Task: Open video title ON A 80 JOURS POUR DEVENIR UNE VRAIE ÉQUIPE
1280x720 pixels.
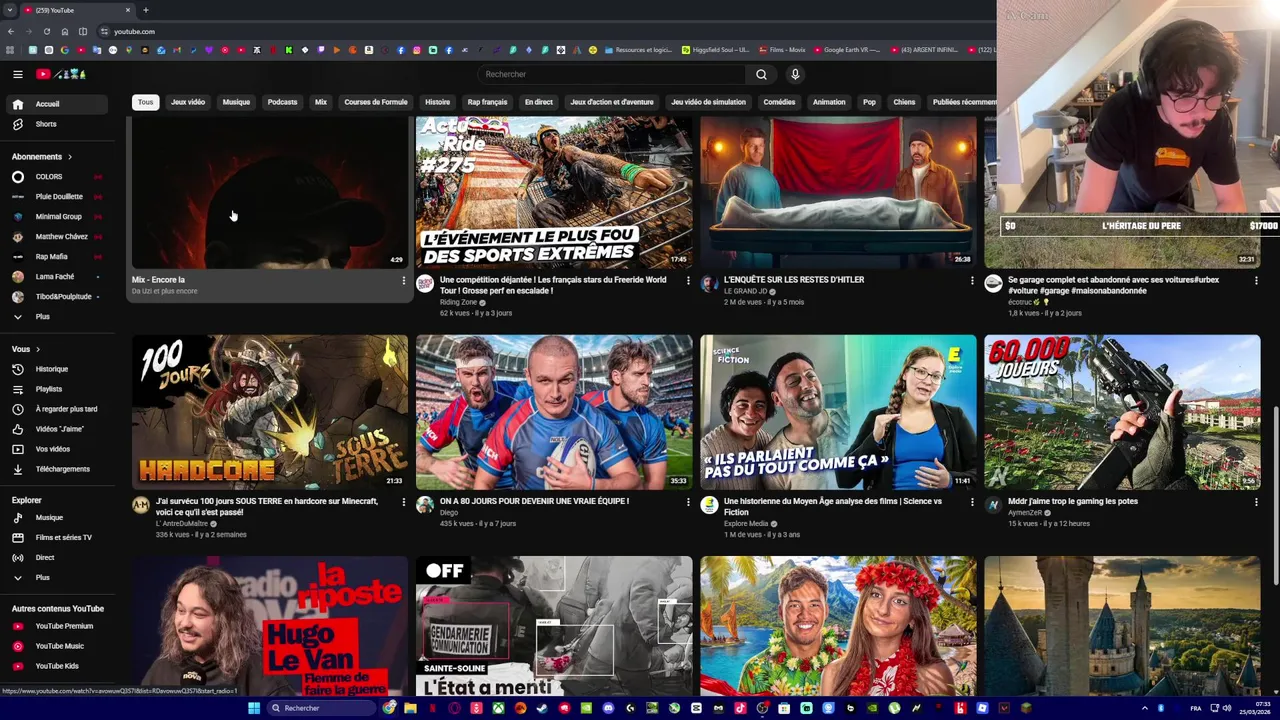Action: click(534, 501)
